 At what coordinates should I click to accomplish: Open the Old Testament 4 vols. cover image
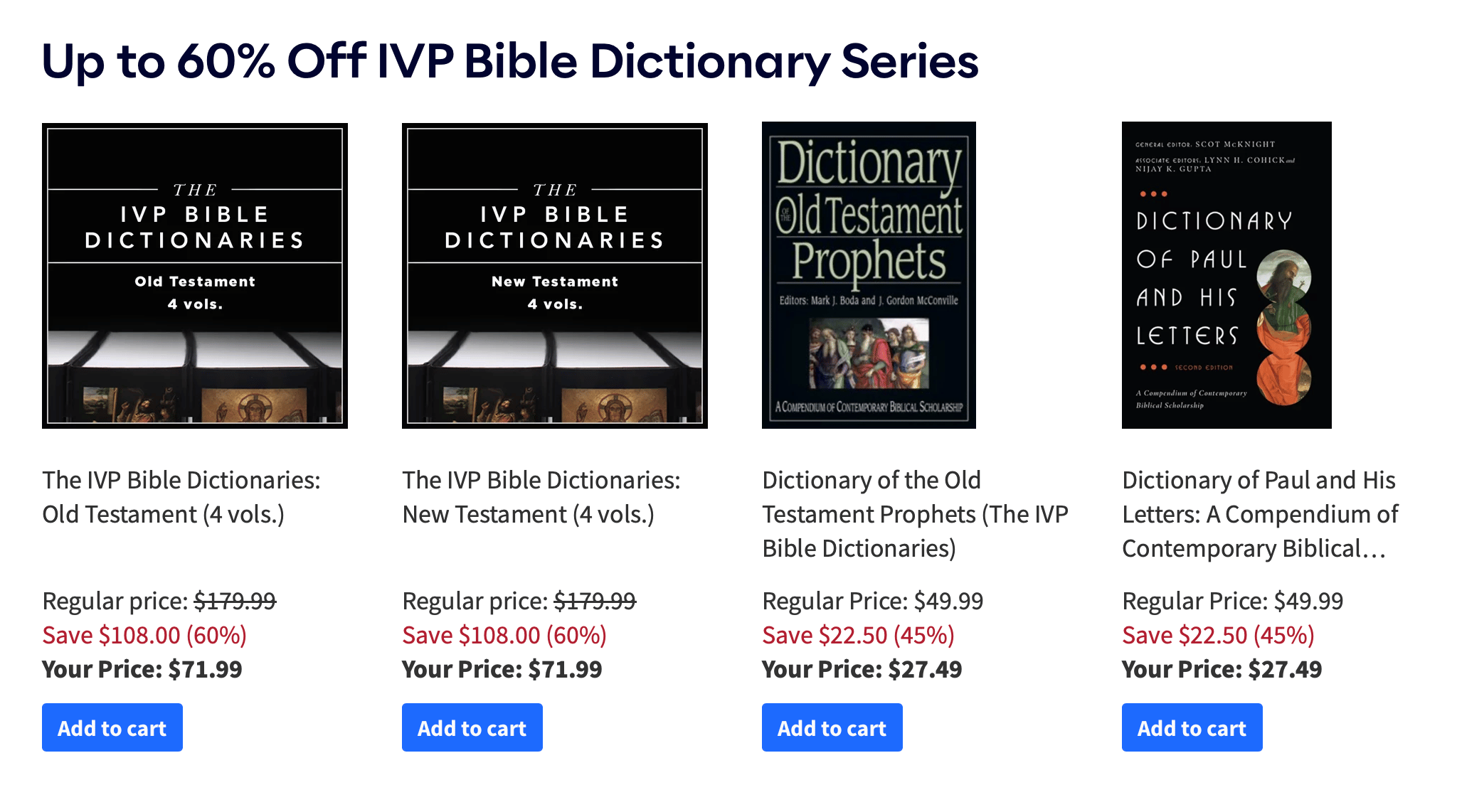coord(194,275)
